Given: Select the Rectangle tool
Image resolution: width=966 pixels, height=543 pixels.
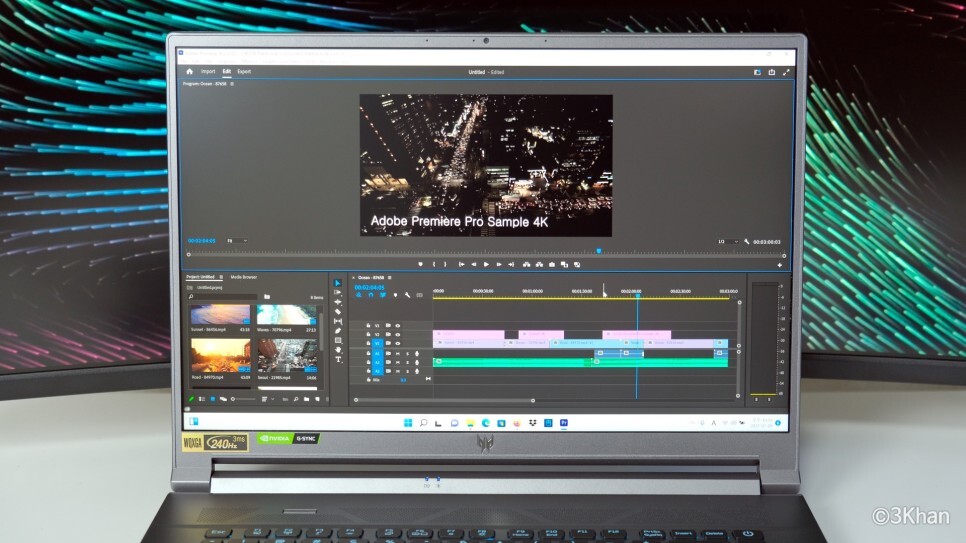Looking at the screenshot, I should (338, 340).
